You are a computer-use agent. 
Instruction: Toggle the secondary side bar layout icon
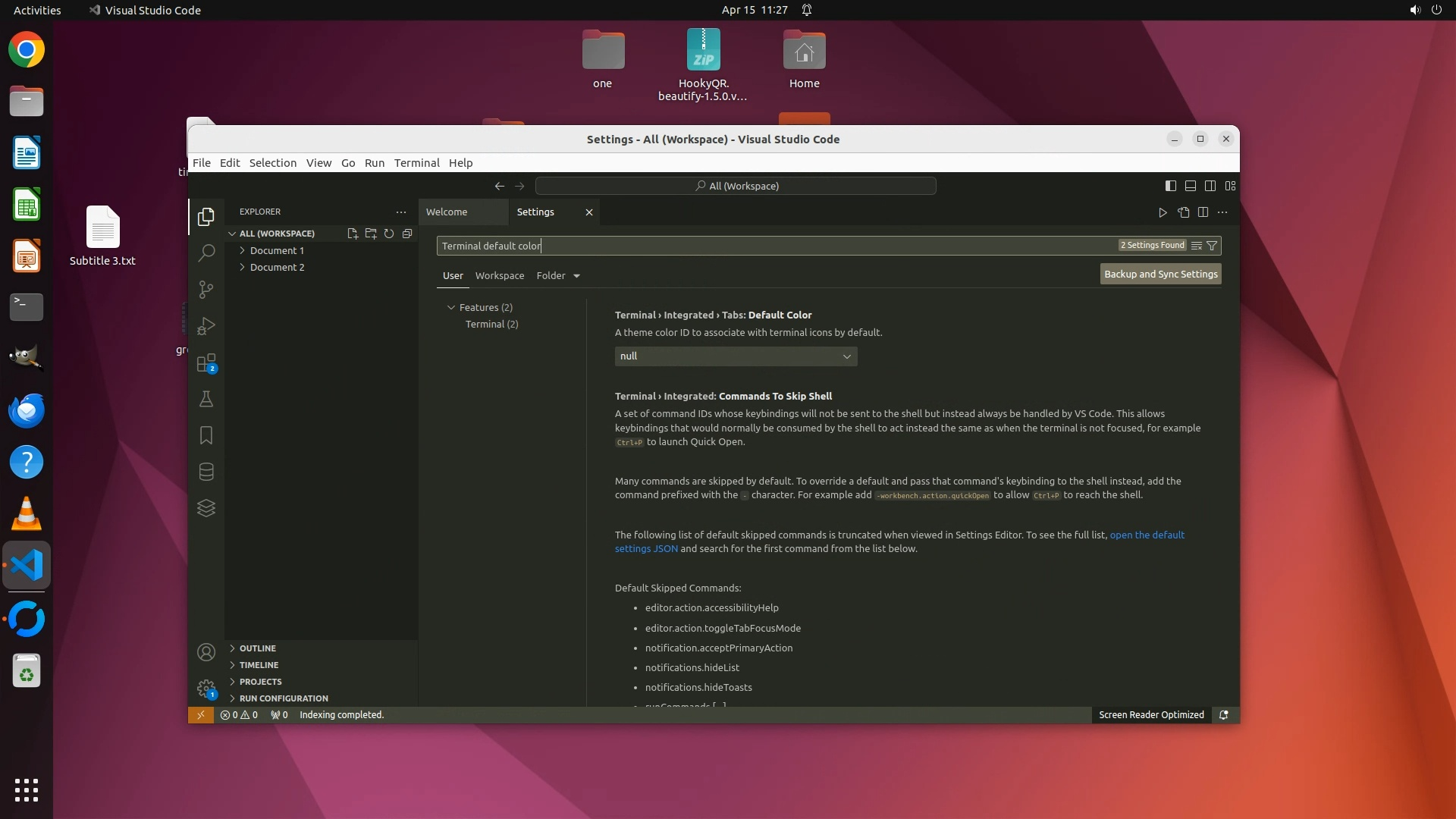(1210, 186)
